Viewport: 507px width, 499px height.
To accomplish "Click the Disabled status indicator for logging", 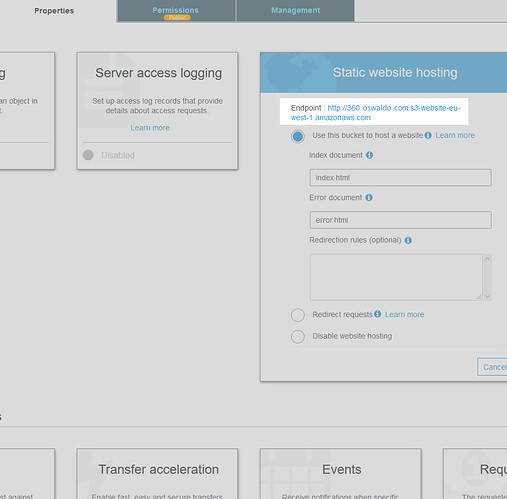I will coord(88,155).
